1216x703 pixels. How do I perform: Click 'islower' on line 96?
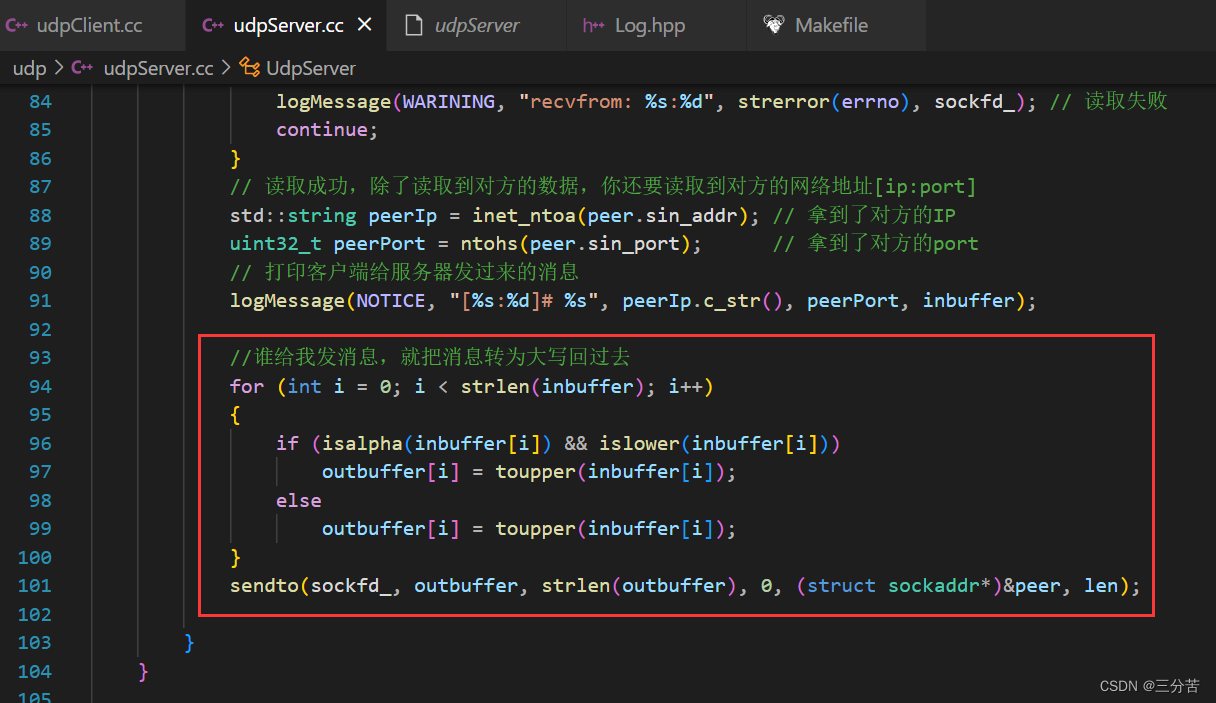pos(639,443)
